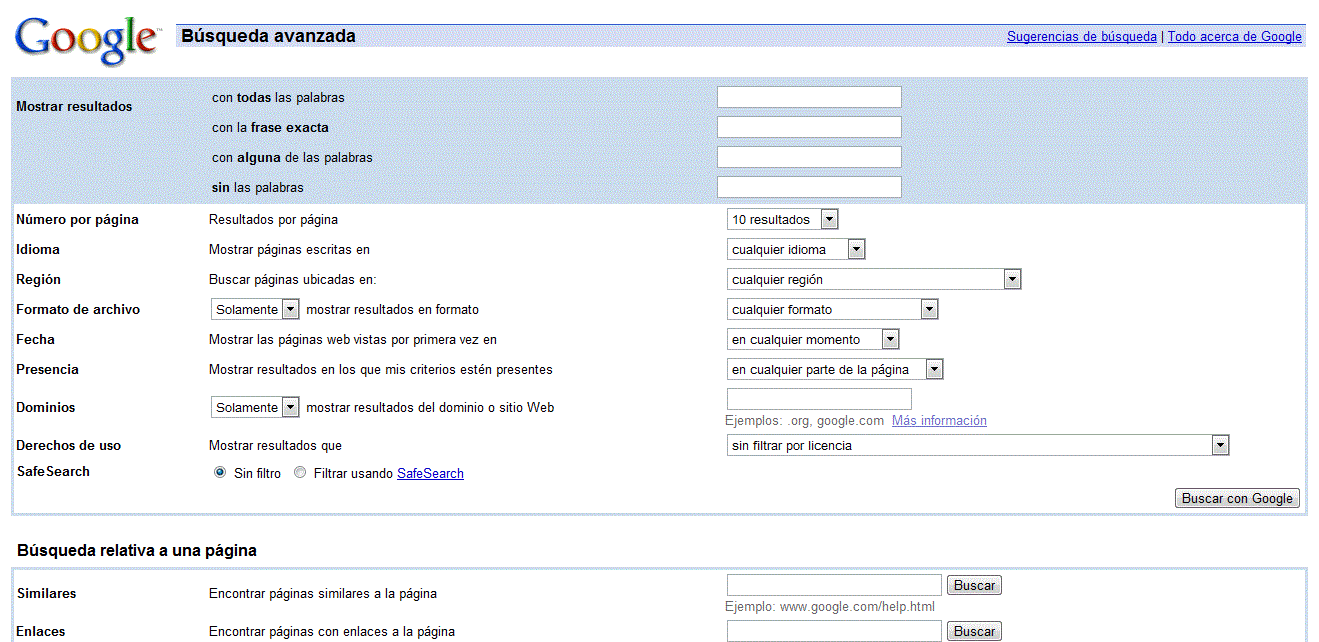1319x642 pixels.
Task: Expand the 'cualquier formato' file format dropdown
Action: [x=833, y=309]
